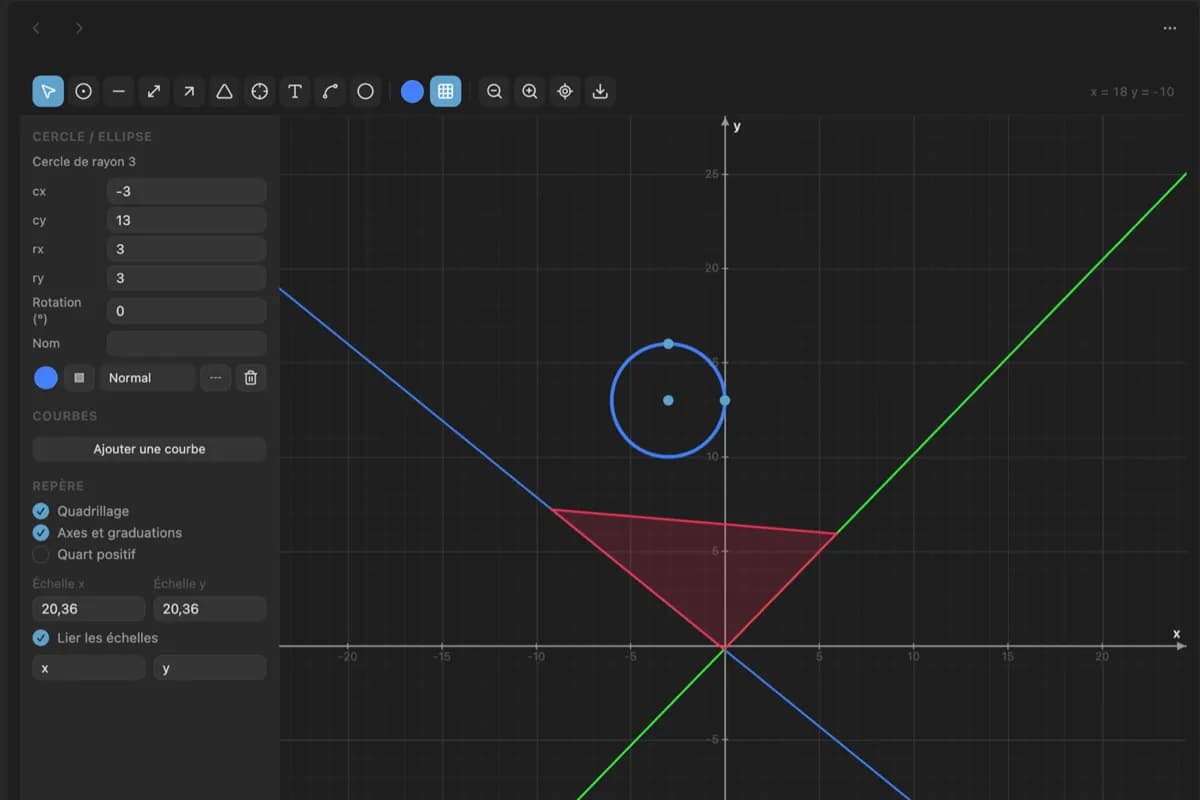1200x800 pixels.
Task: Enable the Quart positif checkbox
Action: coord(41,555)
